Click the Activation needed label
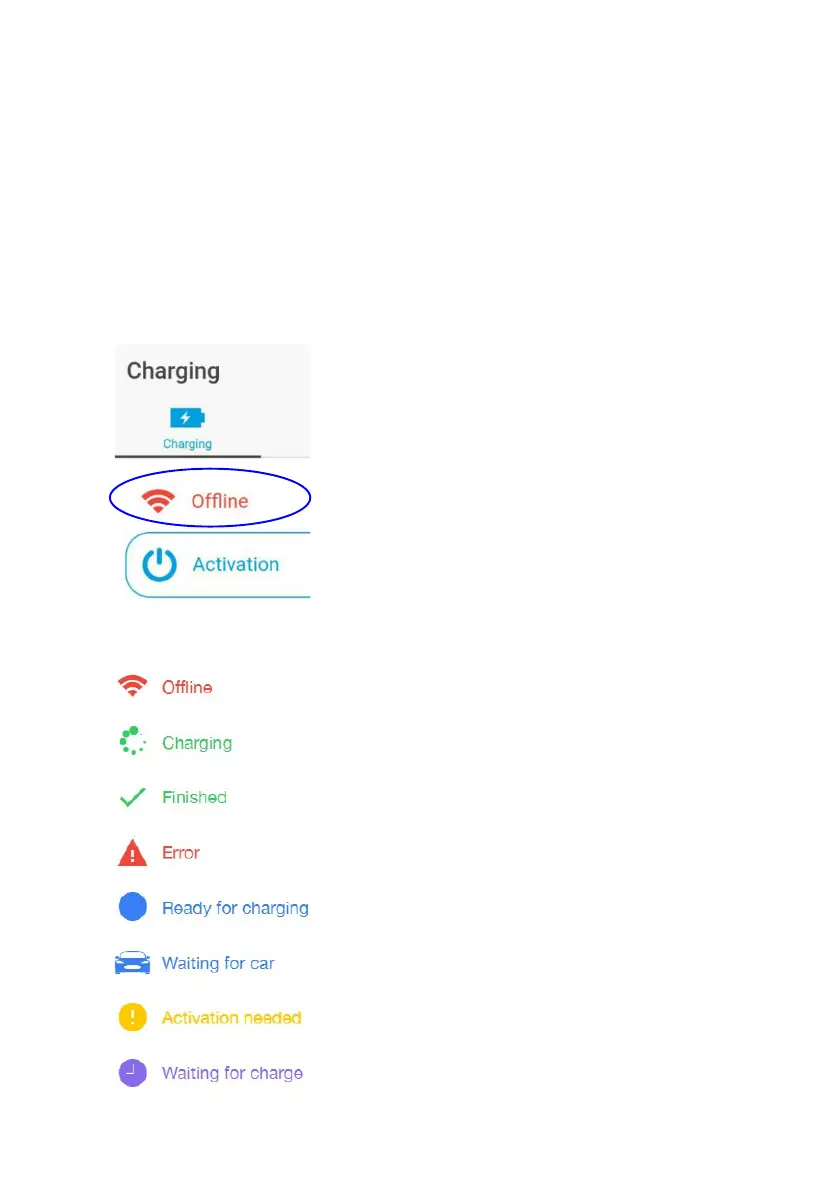The width and height of the screenshot is (839, 1191). (232, 1018)
